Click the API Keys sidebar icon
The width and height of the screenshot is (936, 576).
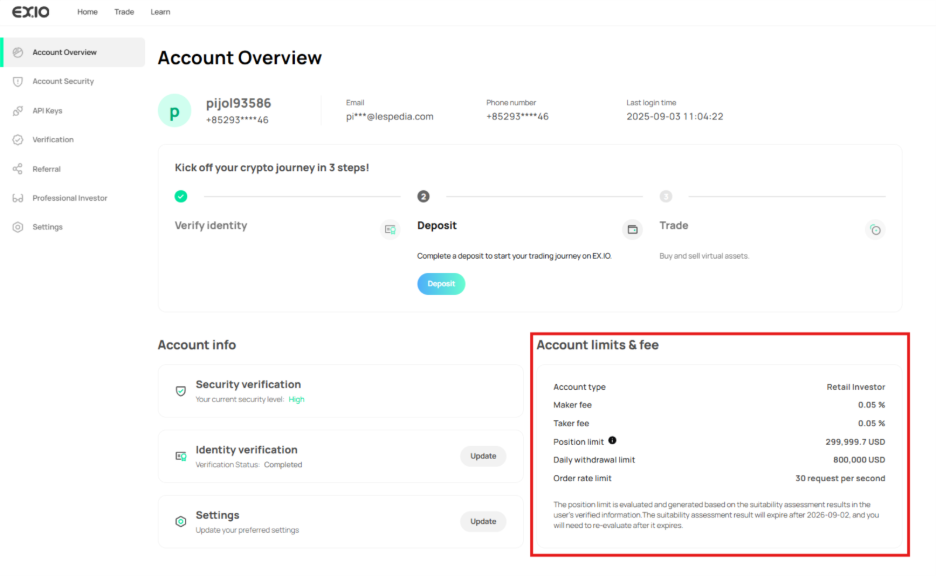pos(18,111)
